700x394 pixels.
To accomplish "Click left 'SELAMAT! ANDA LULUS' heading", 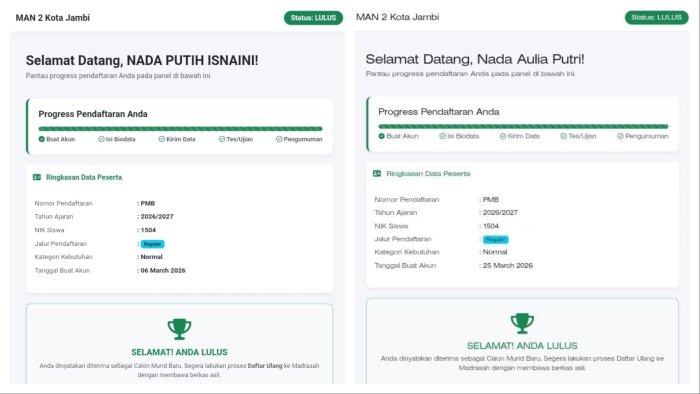I will 179,352.
